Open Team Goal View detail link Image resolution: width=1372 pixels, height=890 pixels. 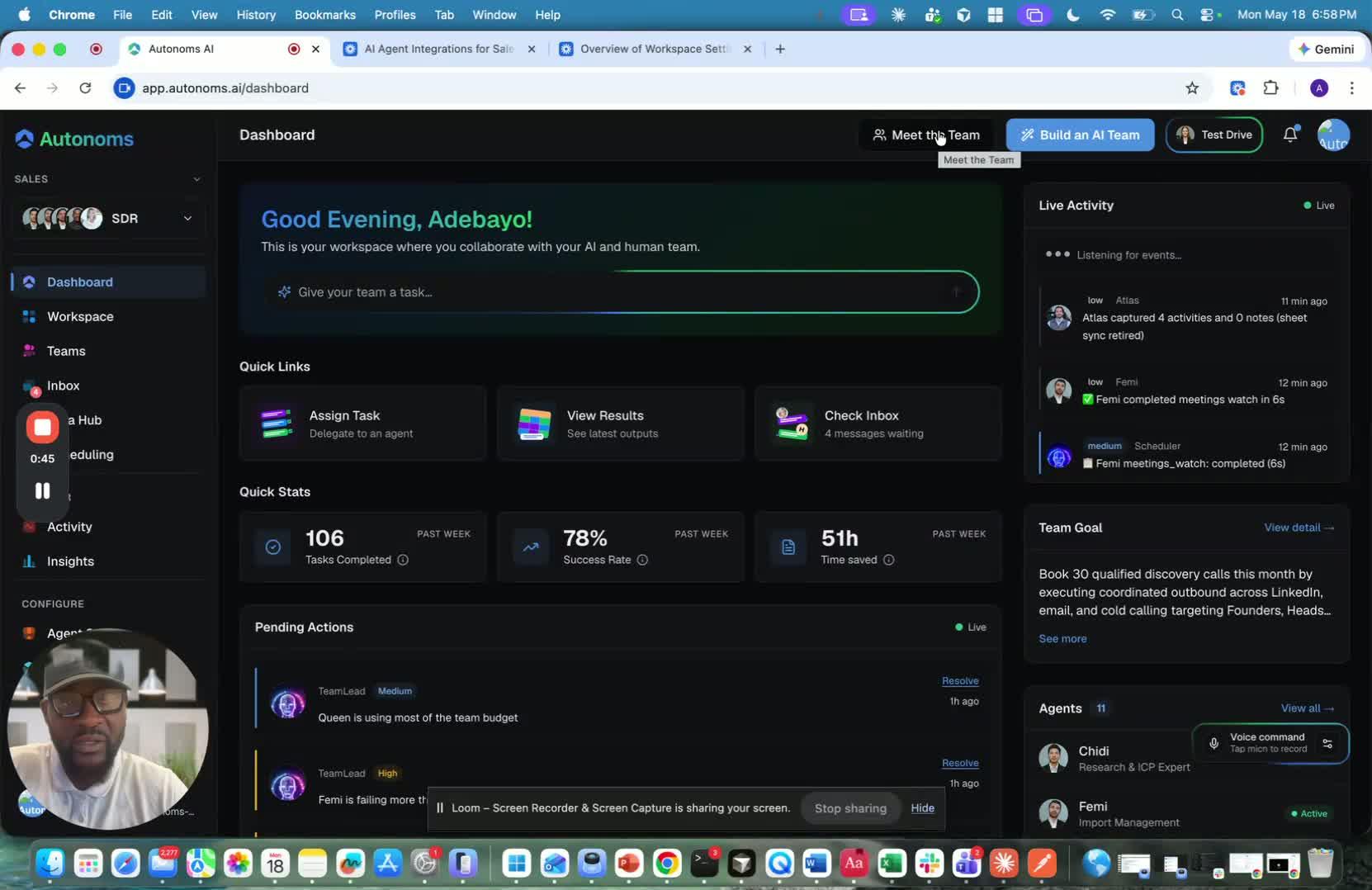1299,528
